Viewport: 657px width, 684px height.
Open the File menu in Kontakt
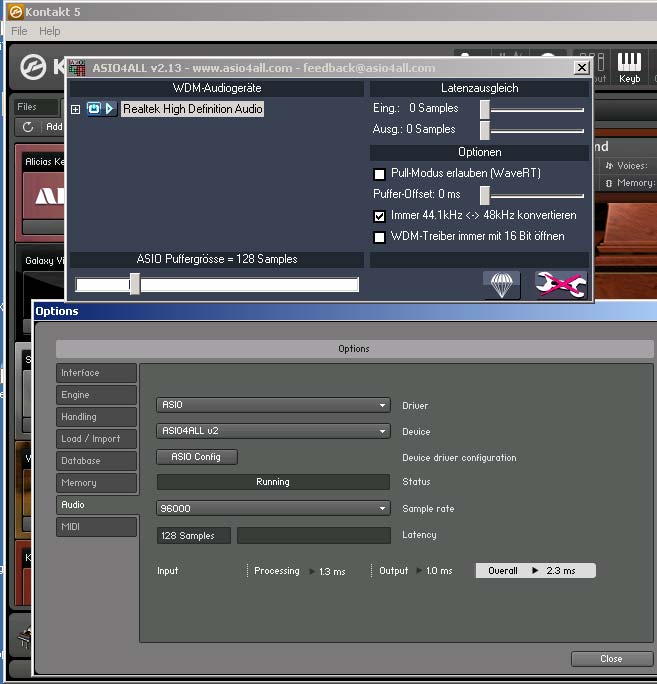[x=19, y=32]
